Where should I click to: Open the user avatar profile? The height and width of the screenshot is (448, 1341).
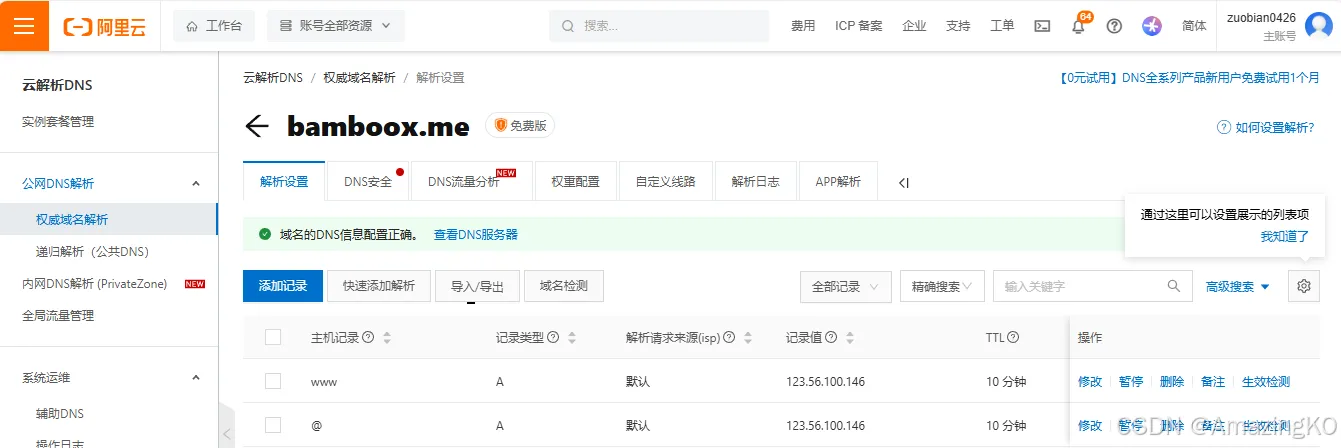(x=1319, y=26)
